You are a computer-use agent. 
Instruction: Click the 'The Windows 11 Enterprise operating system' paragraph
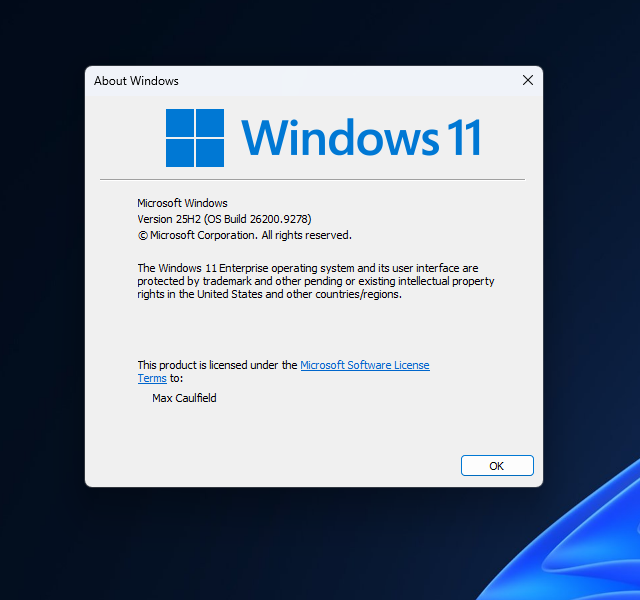(x=316, y=281)
